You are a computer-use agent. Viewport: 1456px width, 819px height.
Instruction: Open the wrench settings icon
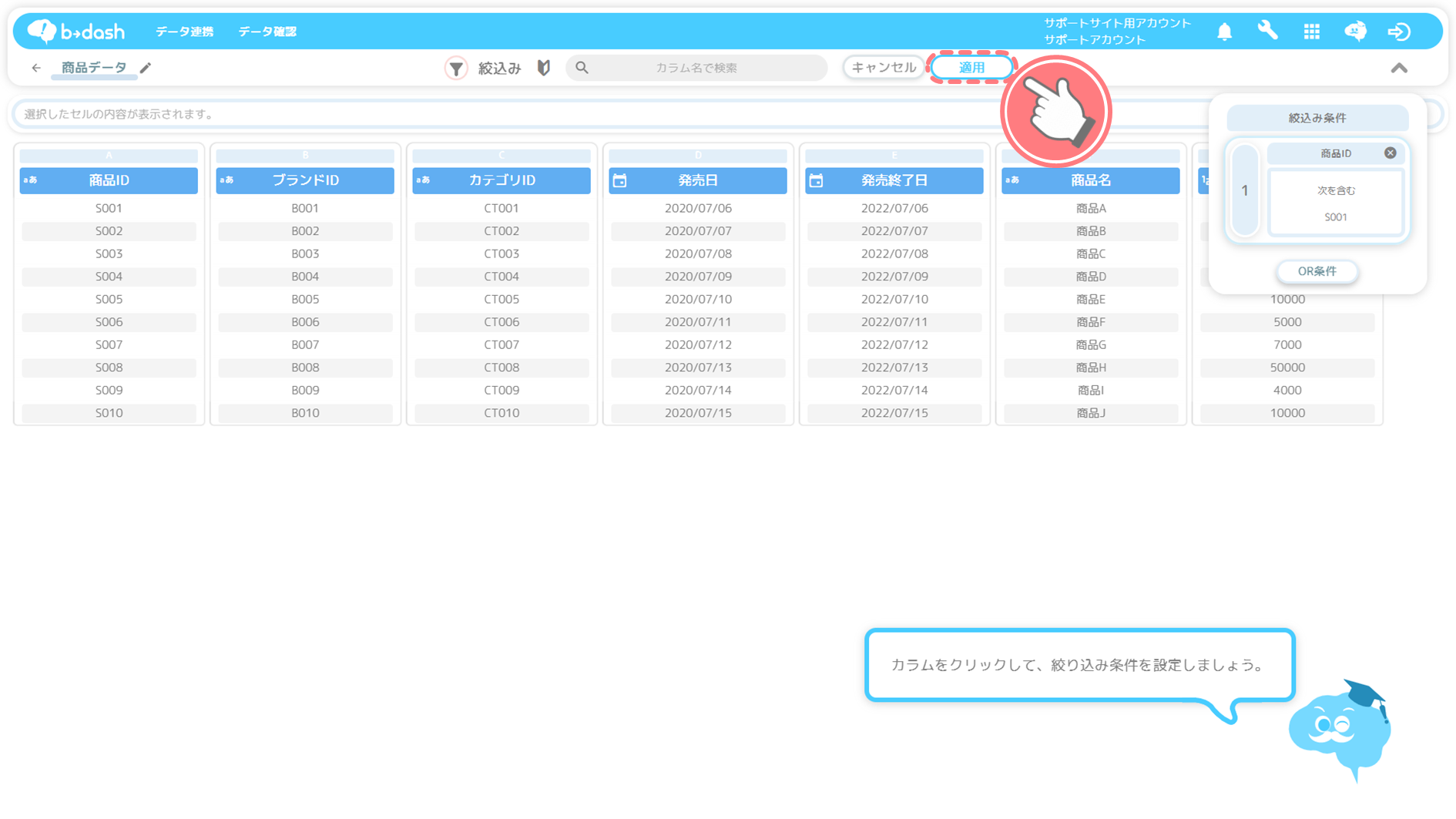pyautogui.click(x=1267, y=31)
